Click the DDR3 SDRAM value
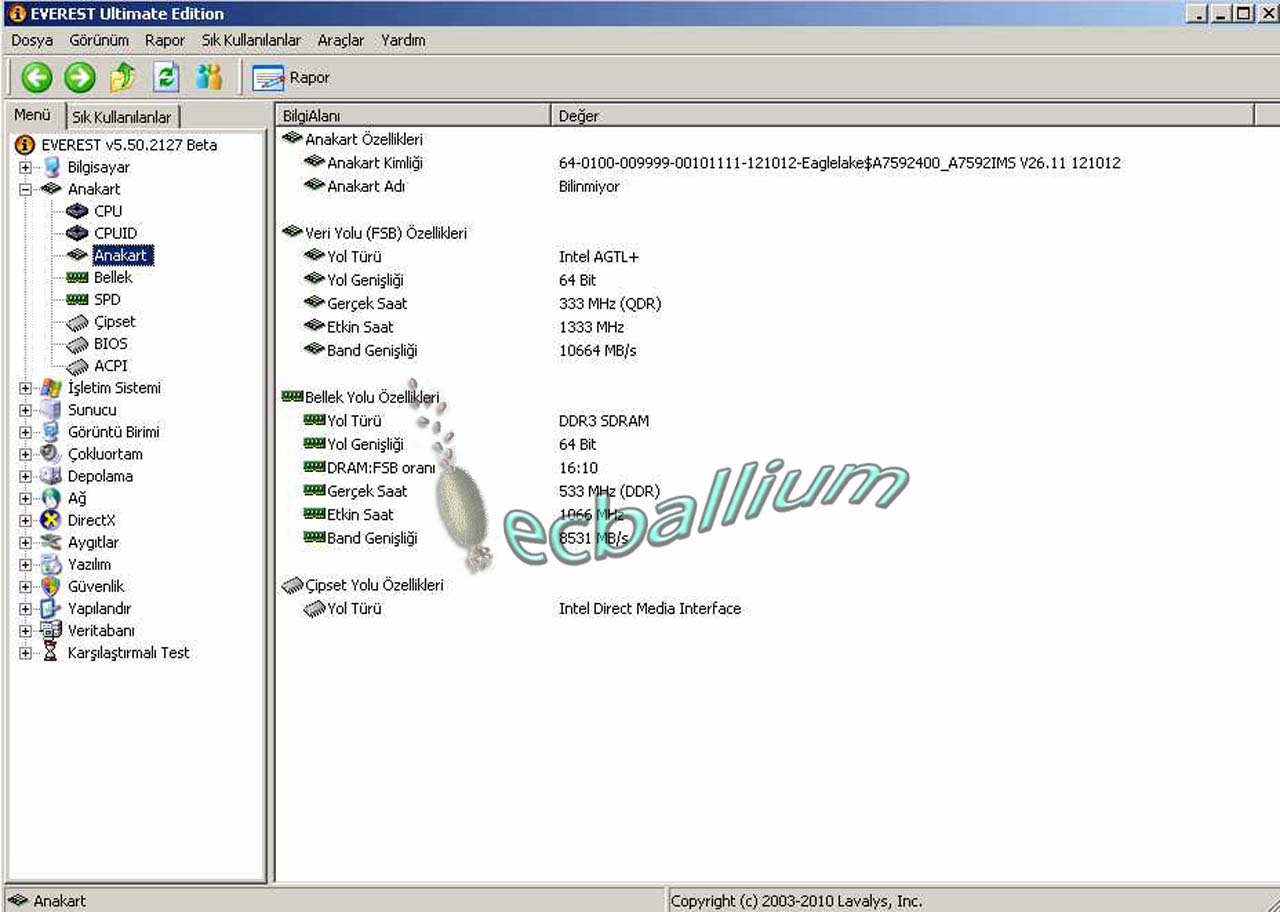Screen dimensions: 1280x912 tap(604, 421)
